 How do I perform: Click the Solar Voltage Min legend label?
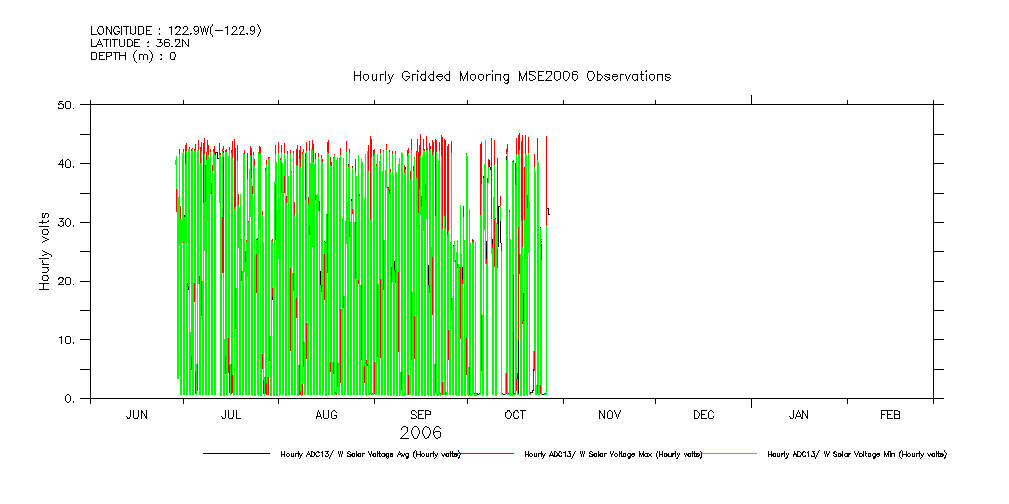pyautogui.click(x=856, y=455)
